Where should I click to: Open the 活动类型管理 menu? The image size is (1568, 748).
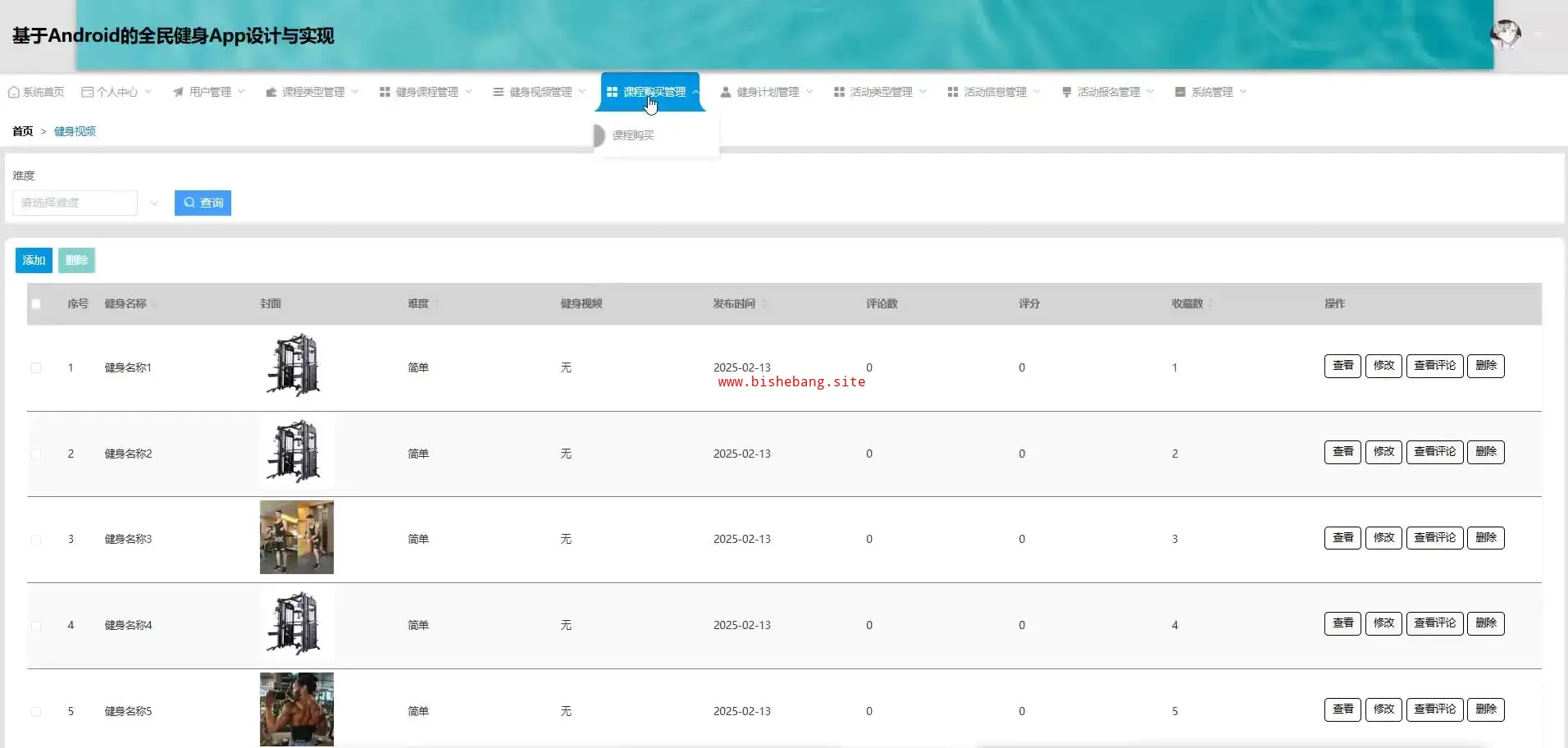(x=880, y=92)
